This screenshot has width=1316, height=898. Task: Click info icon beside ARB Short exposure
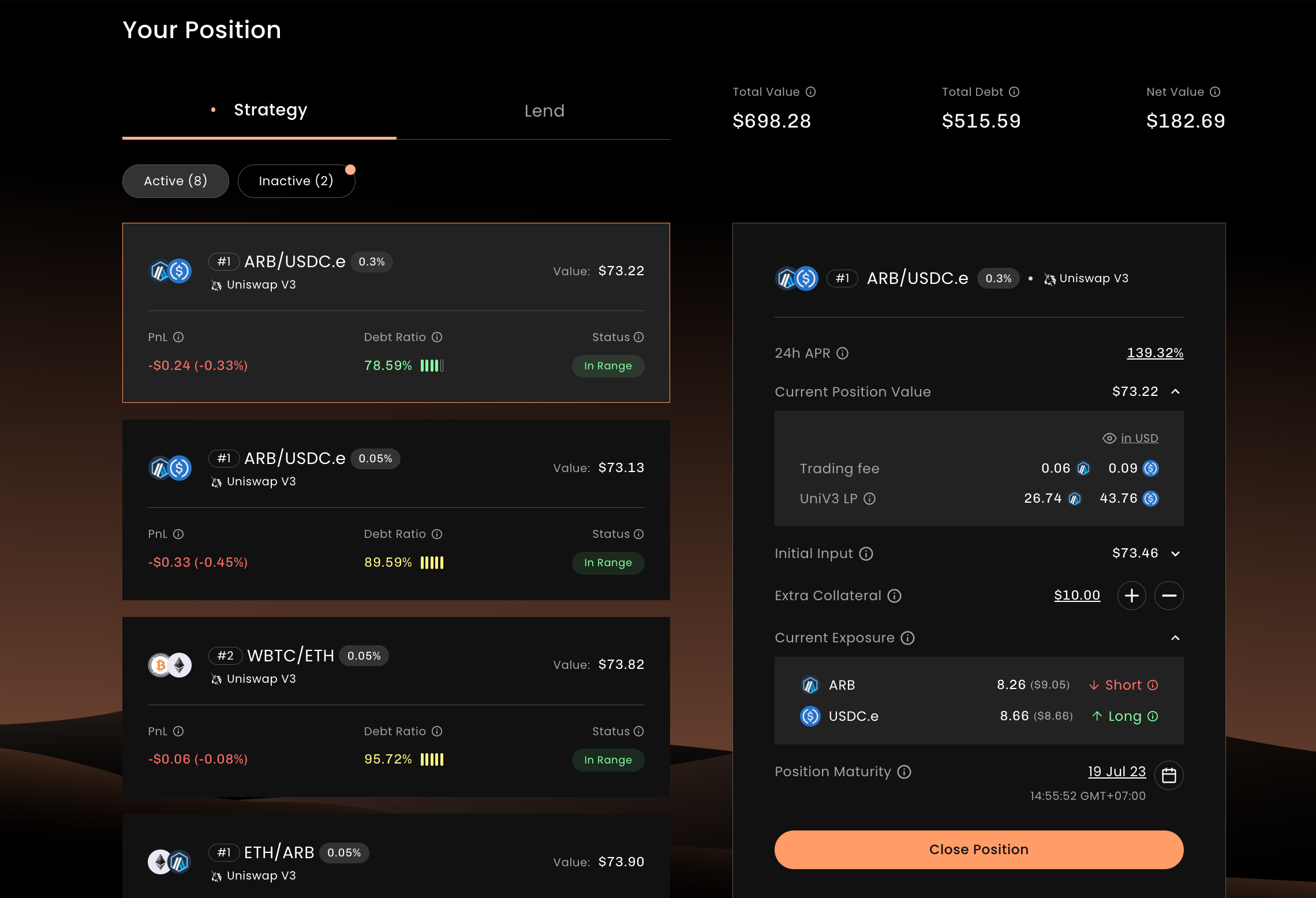(x=1153, y=685)
